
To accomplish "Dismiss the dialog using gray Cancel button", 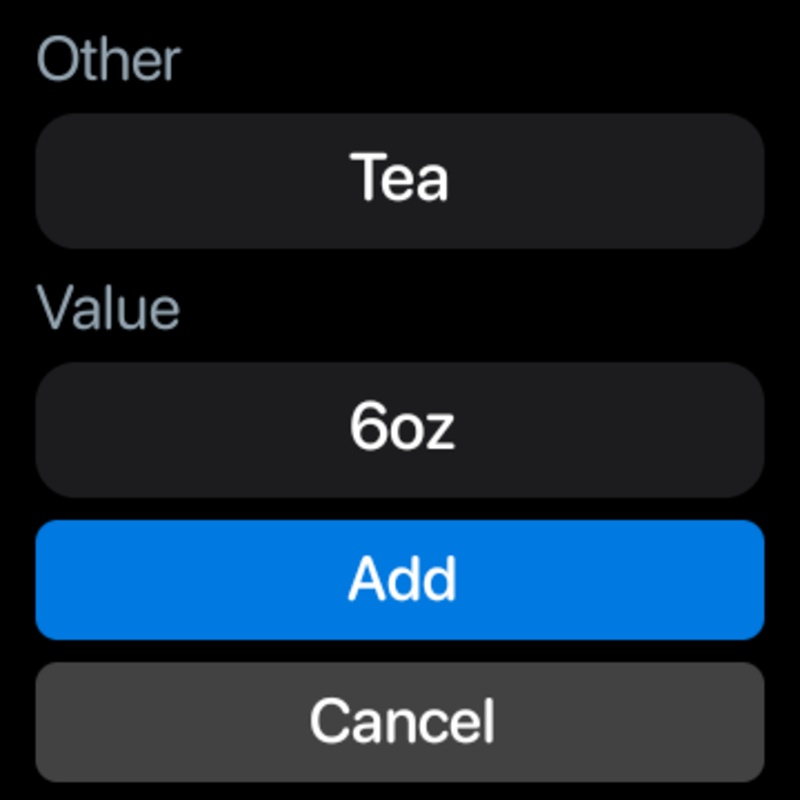I will tap(400, 721).
